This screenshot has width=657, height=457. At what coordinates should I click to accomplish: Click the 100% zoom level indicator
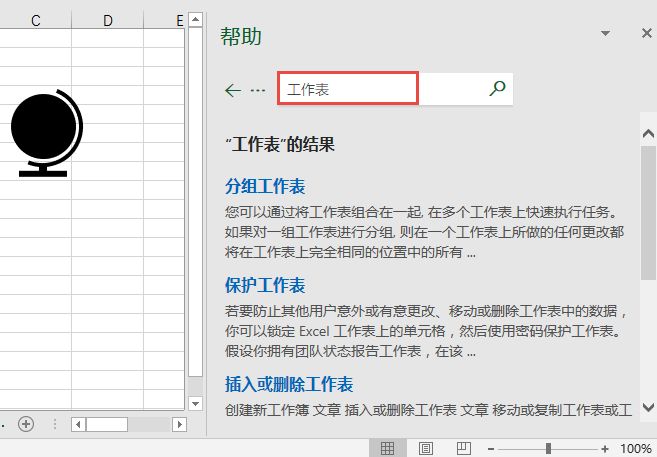[636, 448]
